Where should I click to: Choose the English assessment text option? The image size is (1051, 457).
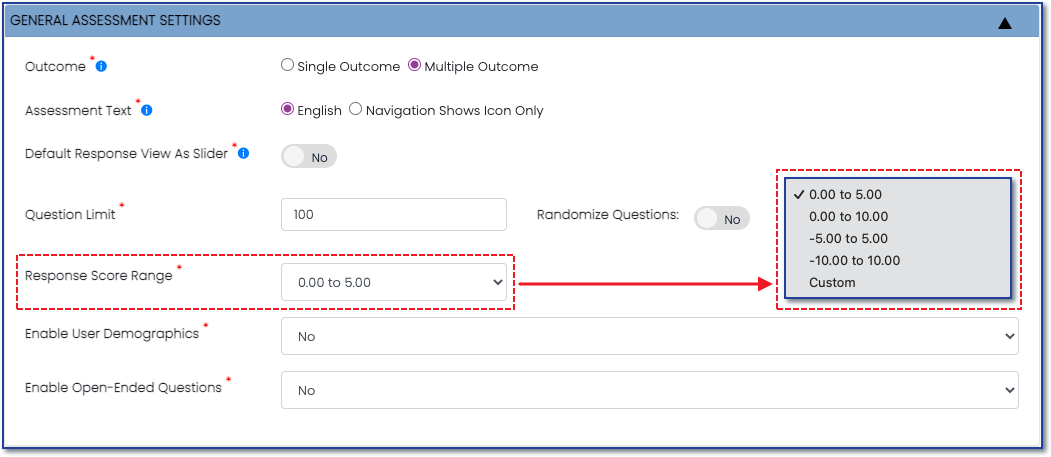click(x=288, y=109)
